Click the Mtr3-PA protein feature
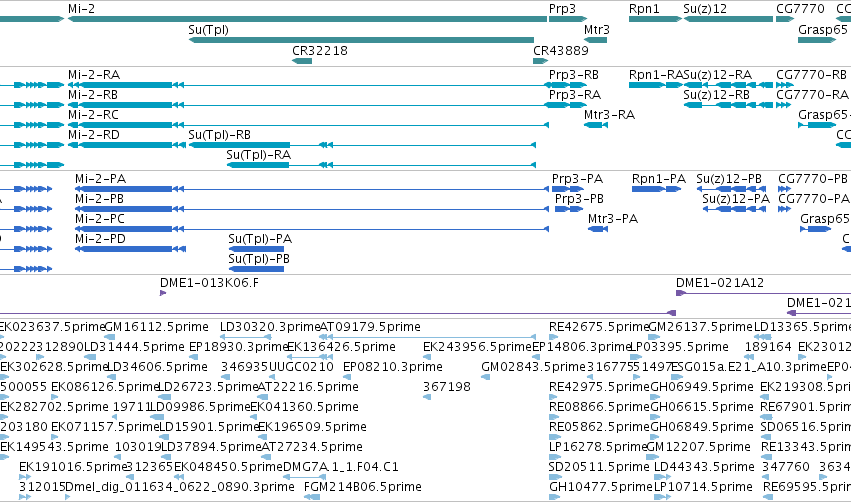The width and height of the screenshot is (851, 502). tap(598, 230)
